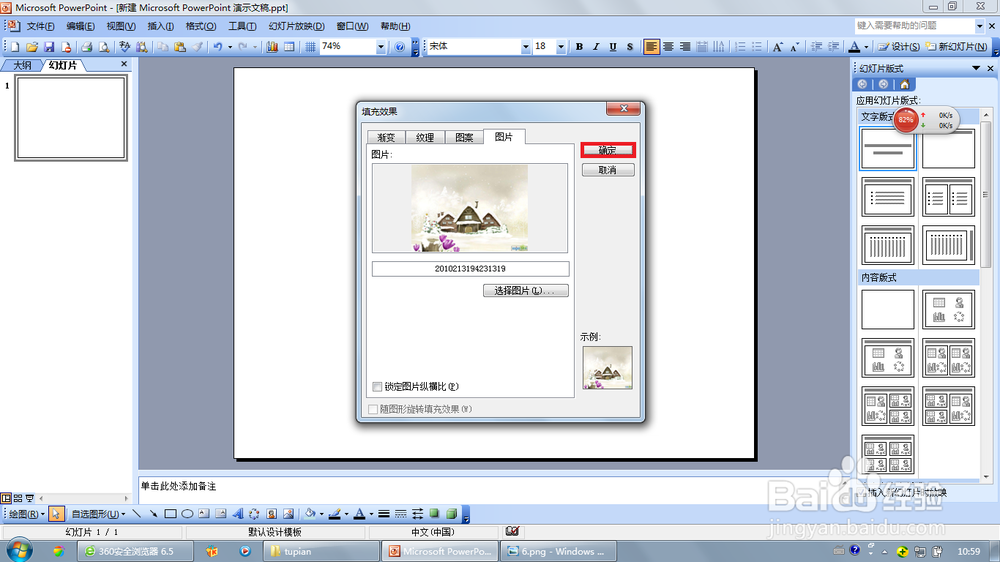Click 取消 to cancel the dialog
This screenshot has width=1000, height=562.
coord(608,170)
